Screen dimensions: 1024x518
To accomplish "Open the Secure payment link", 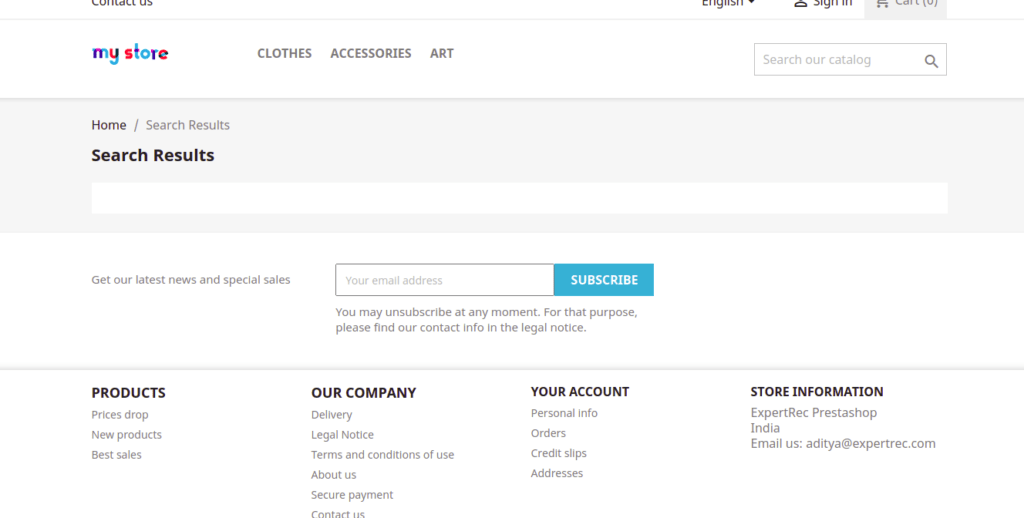I will [352, 495].
